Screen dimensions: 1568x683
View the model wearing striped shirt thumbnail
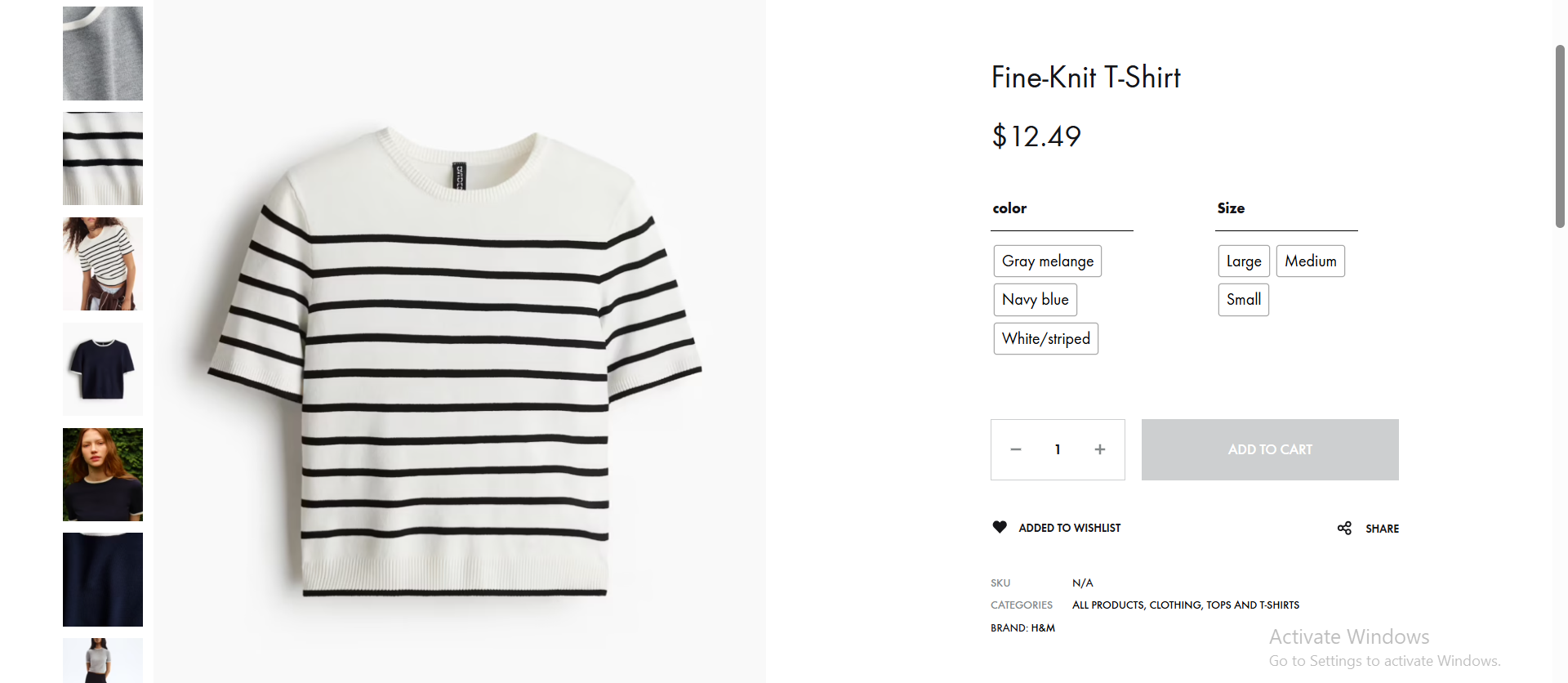click(103, 264)
